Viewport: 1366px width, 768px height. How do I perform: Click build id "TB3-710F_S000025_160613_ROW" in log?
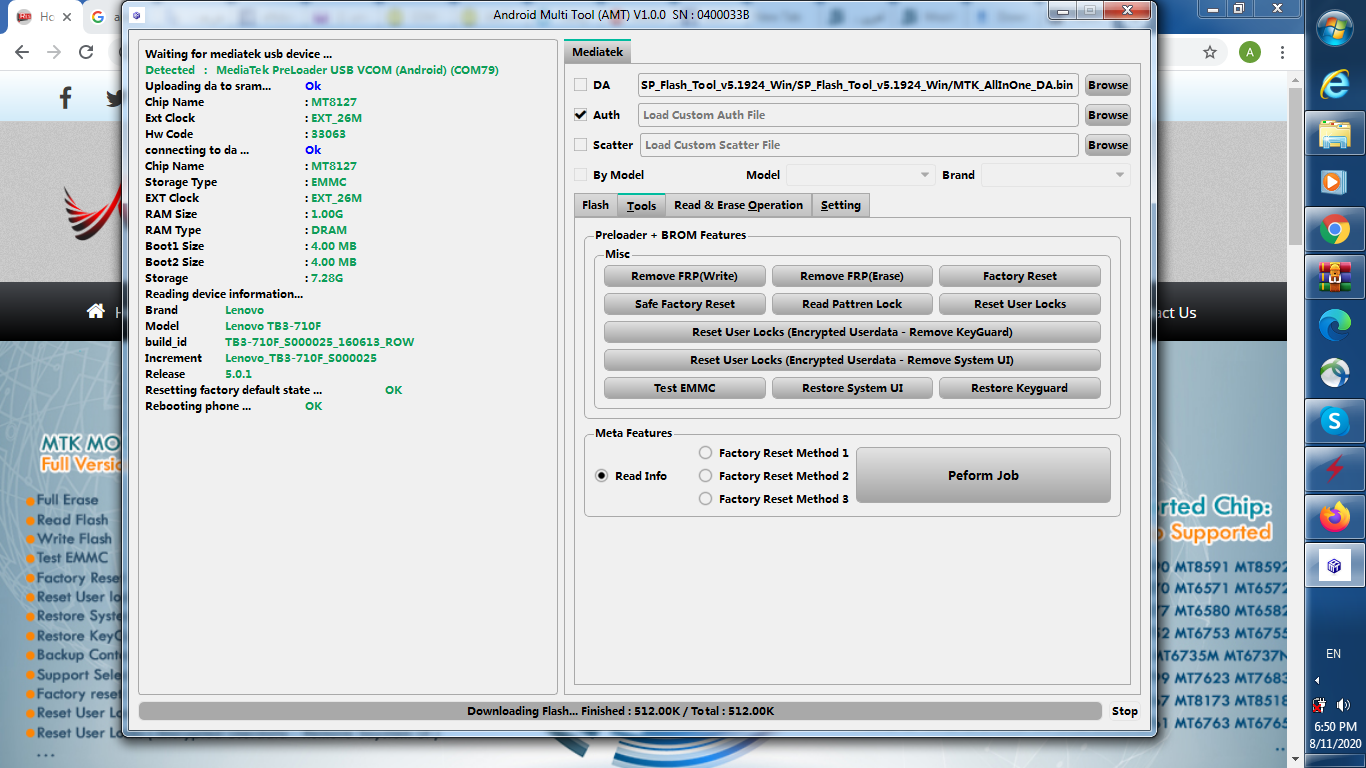319,342
